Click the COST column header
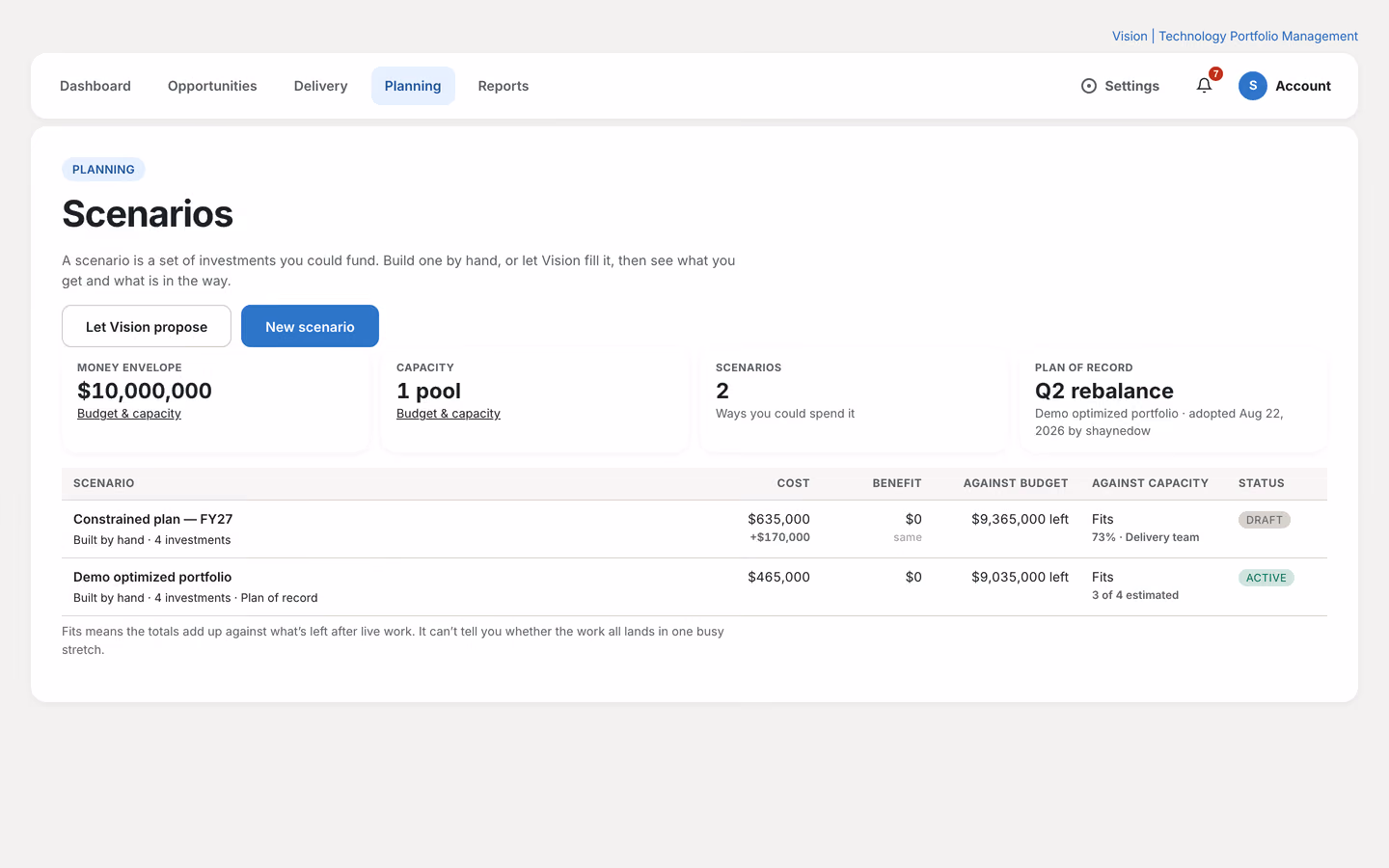Image resolution: width=1389 pixels, height=868 pixels. click(x=794, y=483)
